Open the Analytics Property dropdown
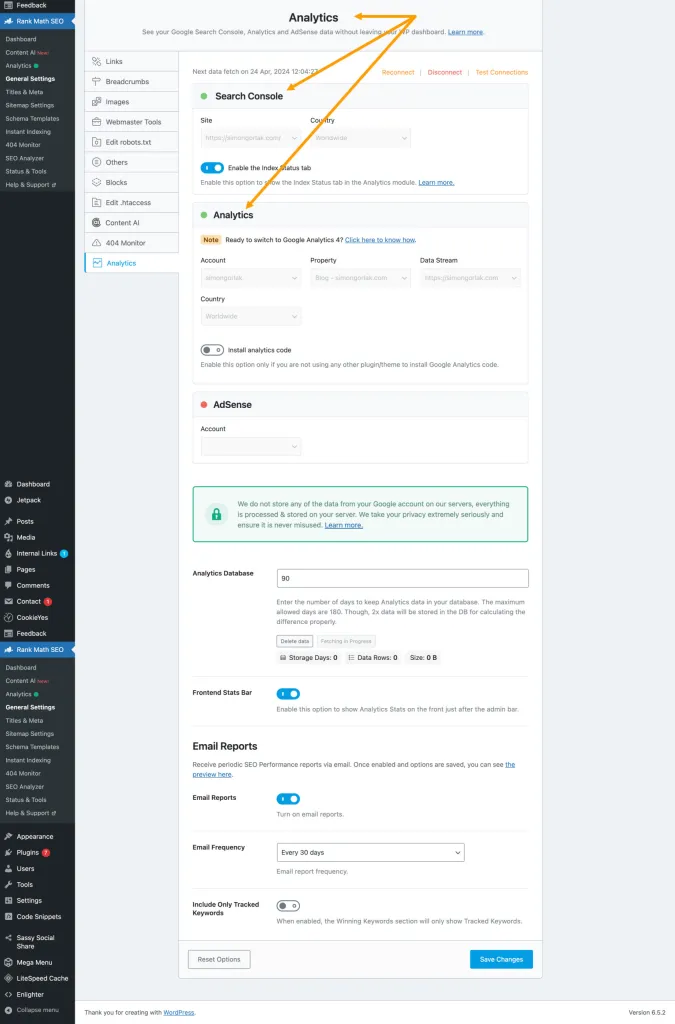Image resolution: width=675 pixels, height=1024 pixels. [360, 278]
